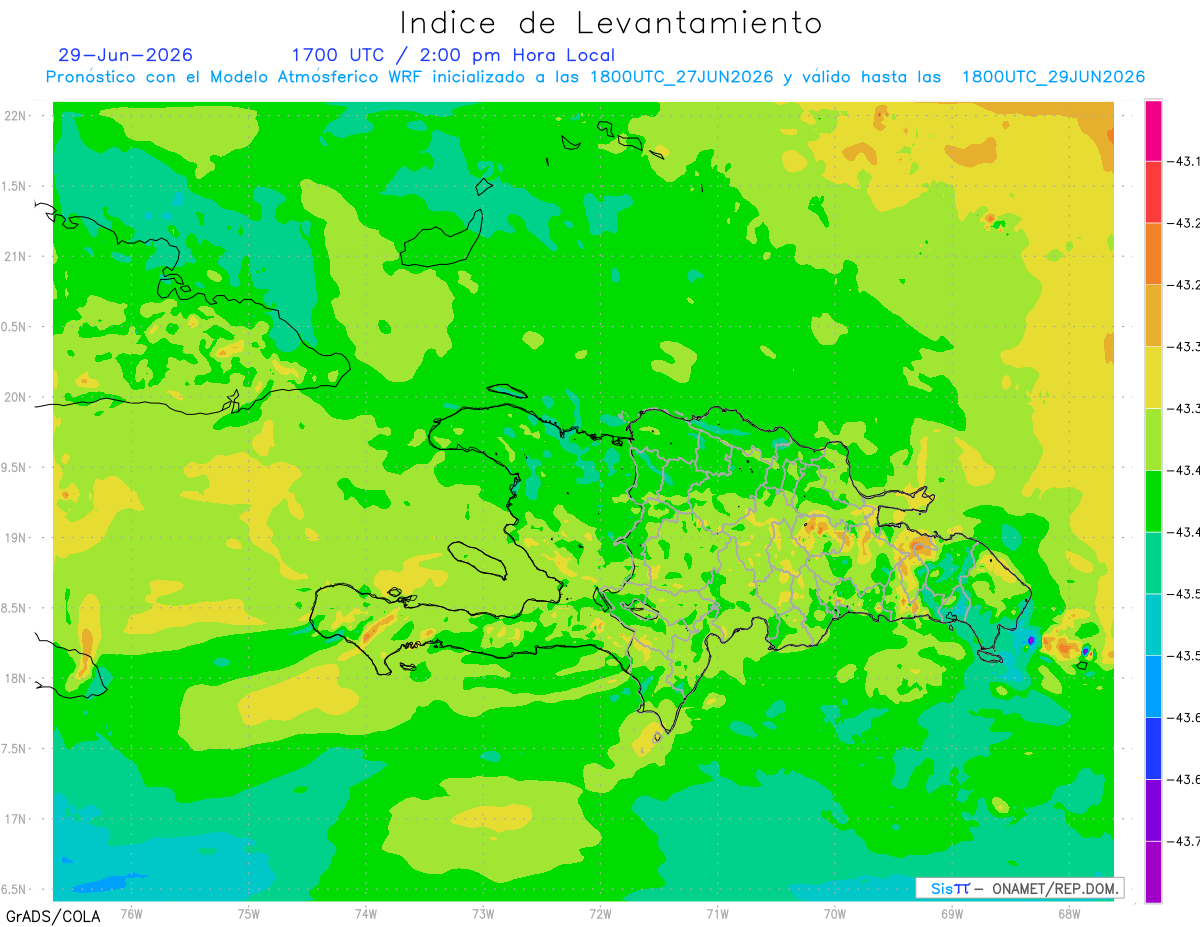Viewport: 1200px width, 927px height.
Task: Click the "69W" longitude label
Action: (x=952, y=913)
